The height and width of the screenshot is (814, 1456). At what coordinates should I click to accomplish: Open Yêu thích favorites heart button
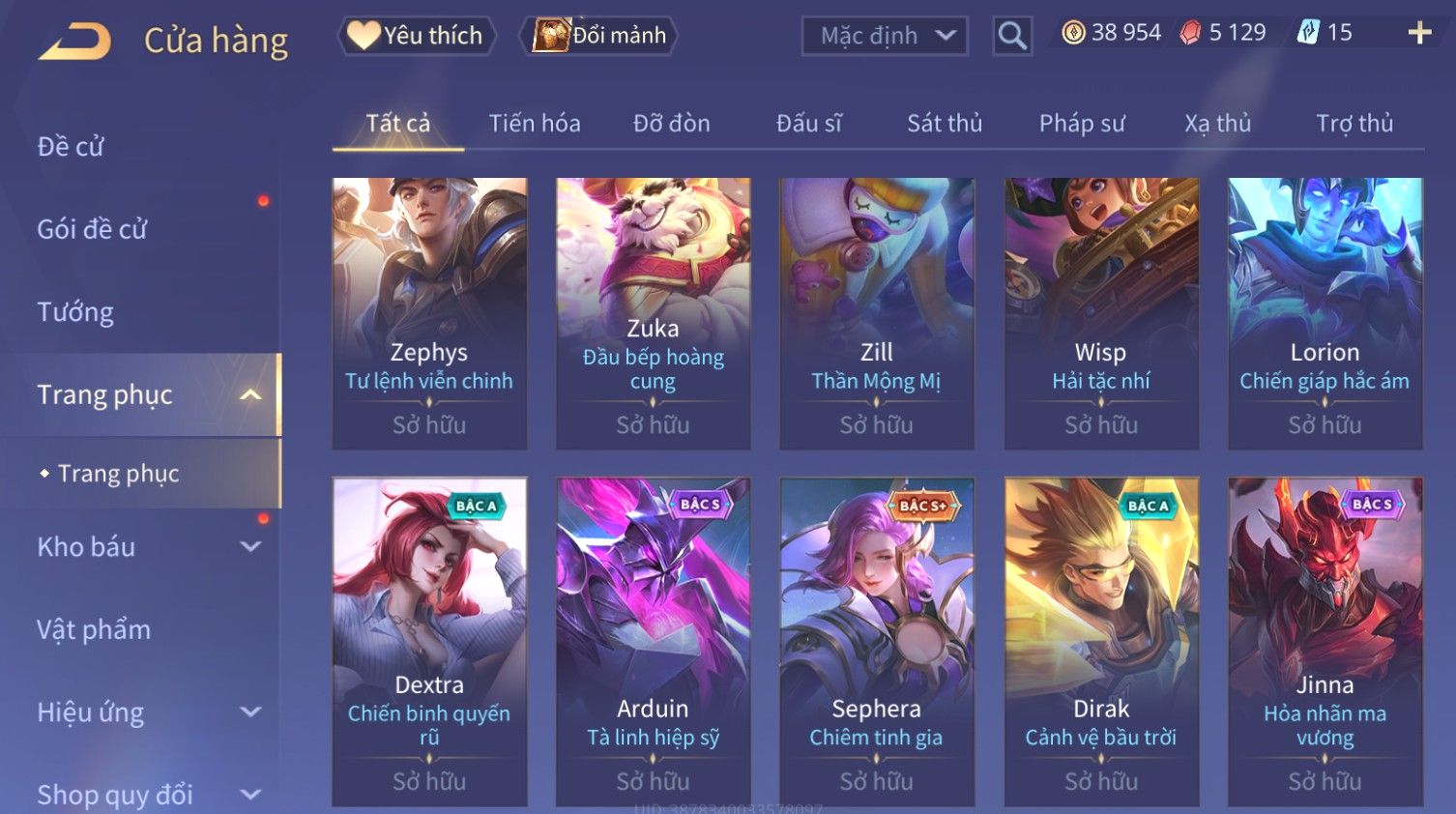pos(416,36)
